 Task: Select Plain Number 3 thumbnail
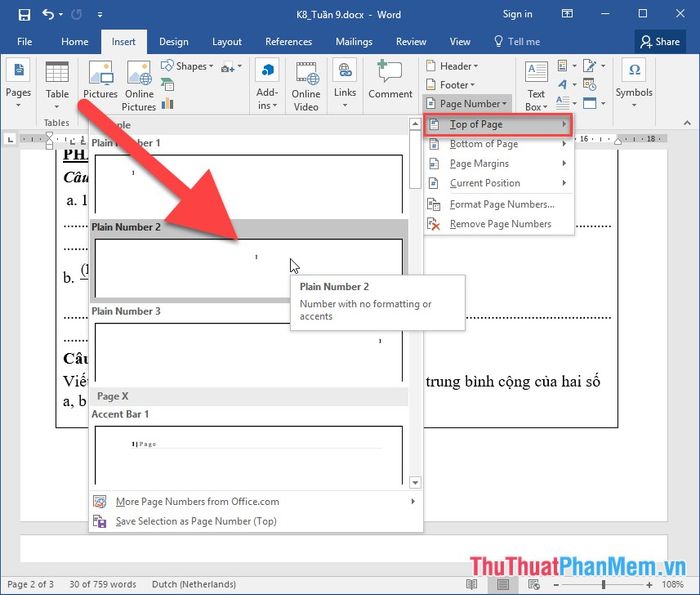[x=249, y=352]
